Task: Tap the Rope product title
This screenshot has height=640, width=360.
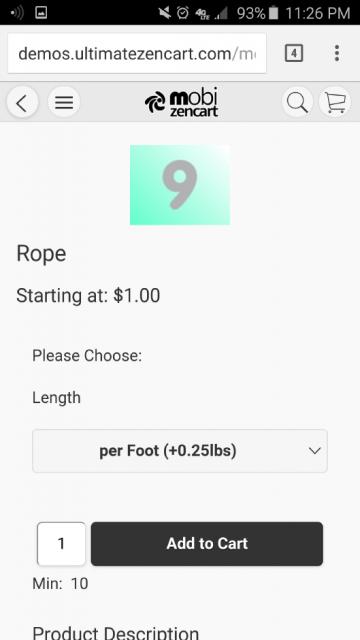Action: tap(41, 254)
